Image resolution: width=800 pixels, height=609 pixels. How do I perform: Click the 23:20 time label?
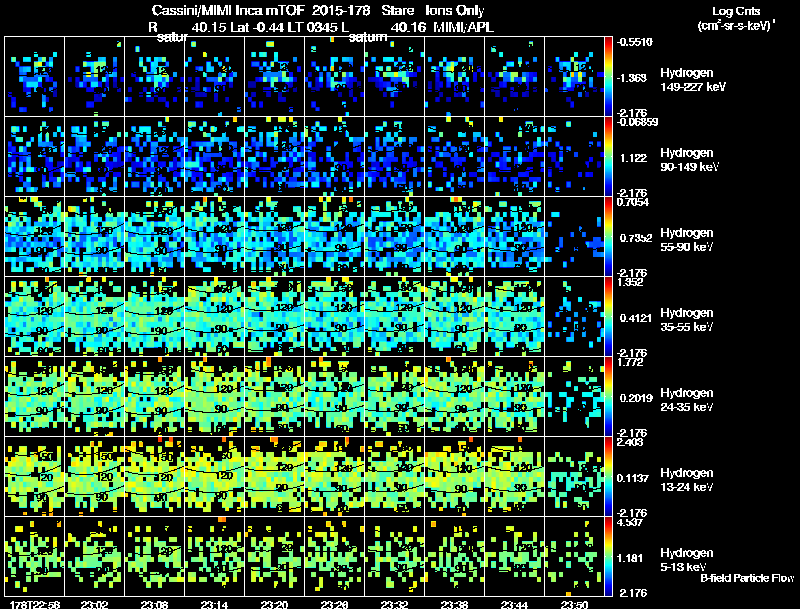[x=274, y=604]
